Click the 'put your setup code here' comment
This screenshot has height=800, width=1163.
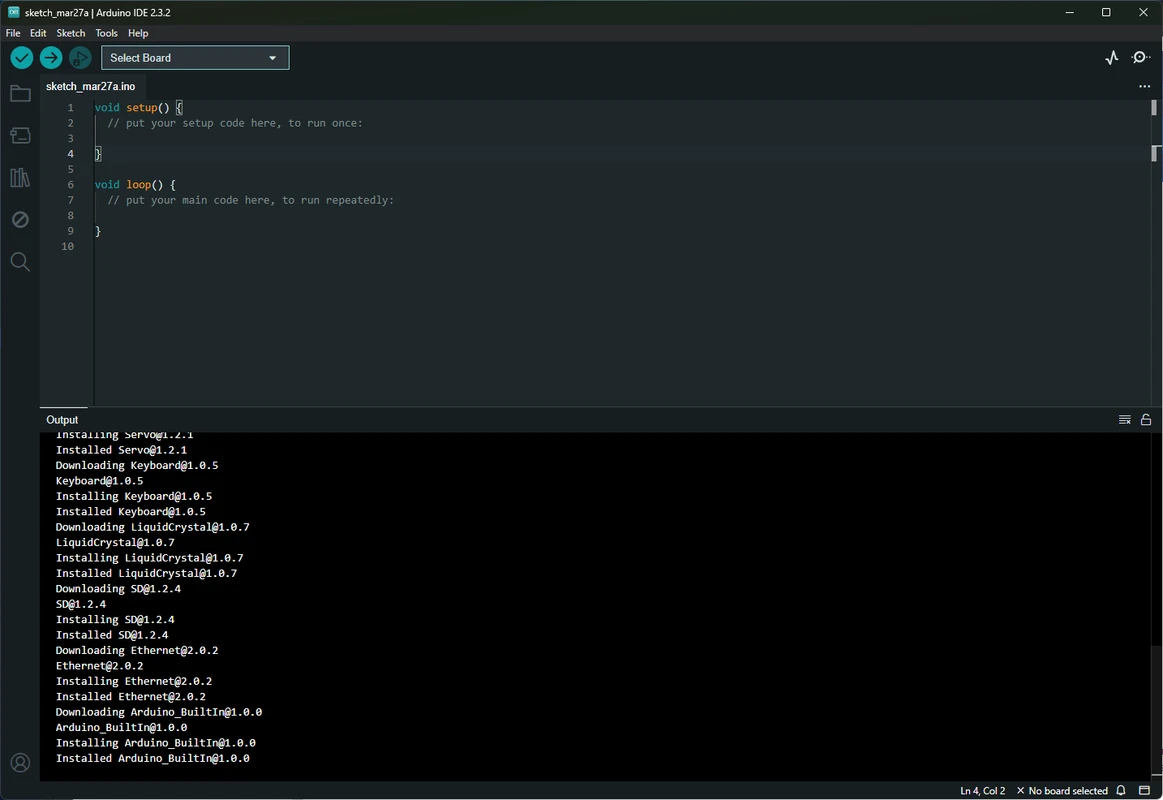pos(235,123)
